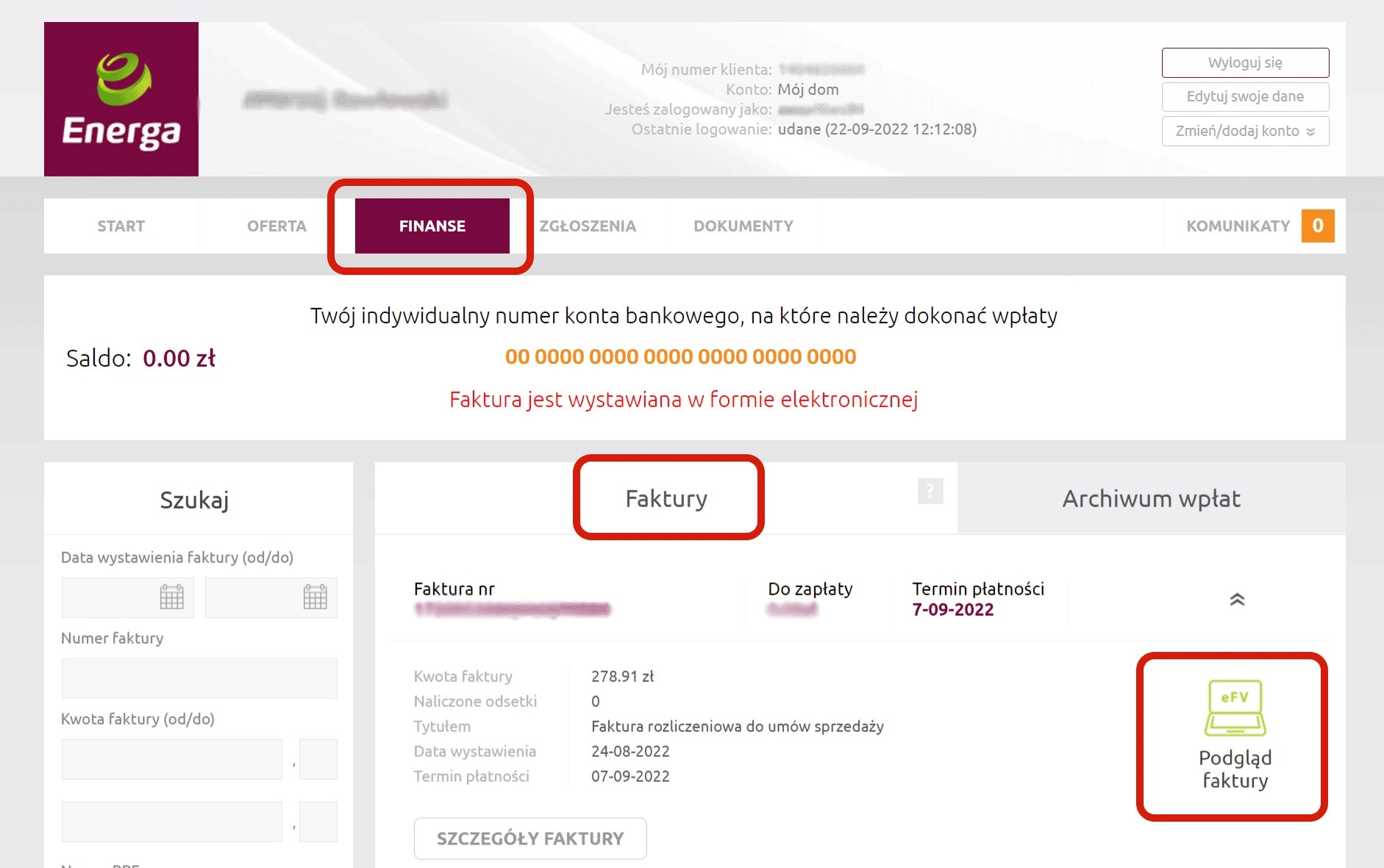1384x868 pixels.
Task: Expand the Zmień/dodaj konto dropdown
Action: (x=1245, y=131)
